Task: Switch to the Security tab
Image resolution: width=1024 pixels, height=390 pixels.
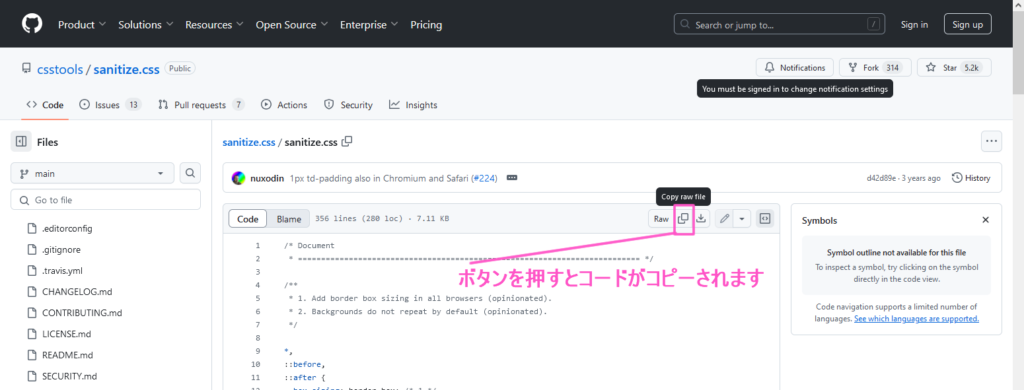Action: pos(348,105)
